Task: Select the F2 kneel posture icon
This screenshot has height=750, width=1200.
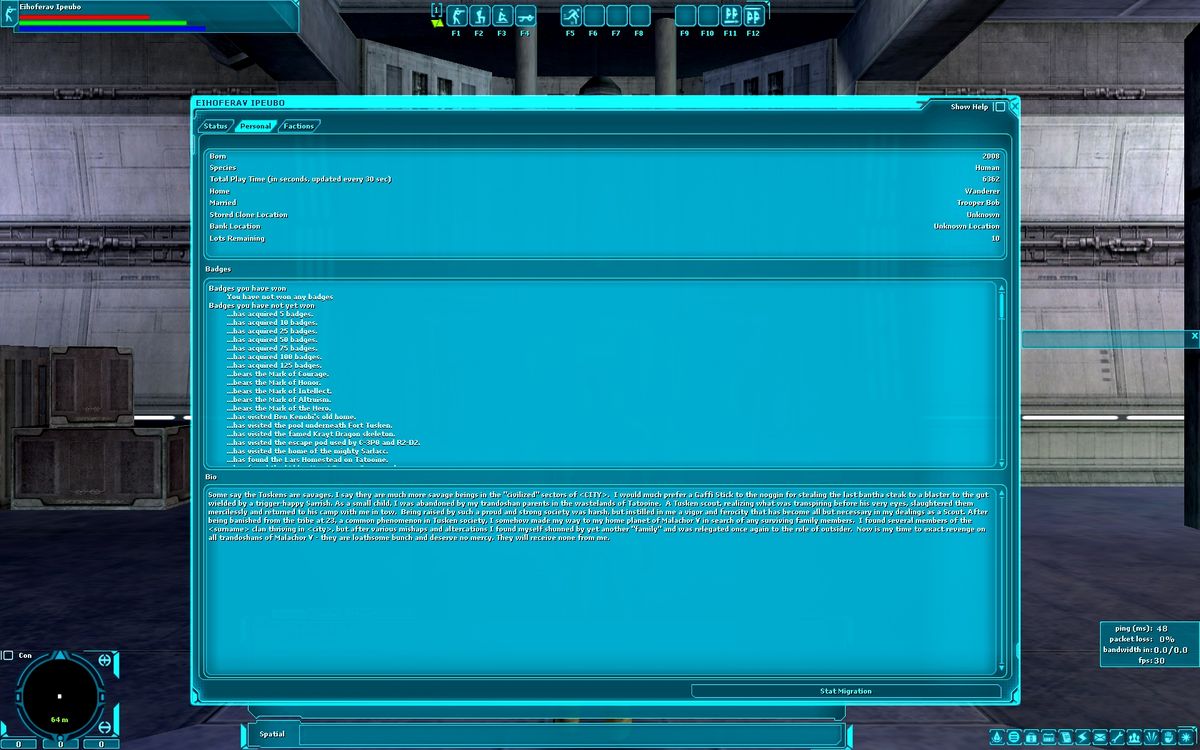Action: [479, 16]
